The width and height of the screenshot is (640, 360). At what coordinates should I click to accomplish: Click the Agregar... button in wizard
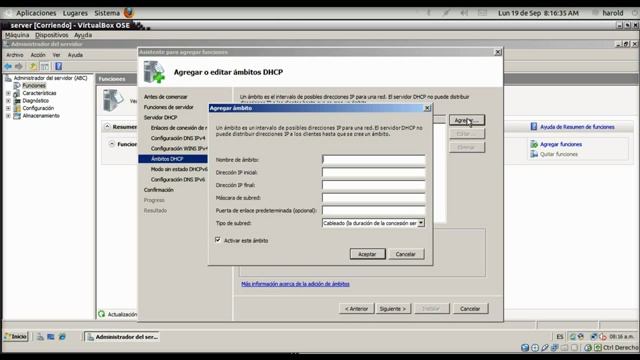click(x=467, y=120)
